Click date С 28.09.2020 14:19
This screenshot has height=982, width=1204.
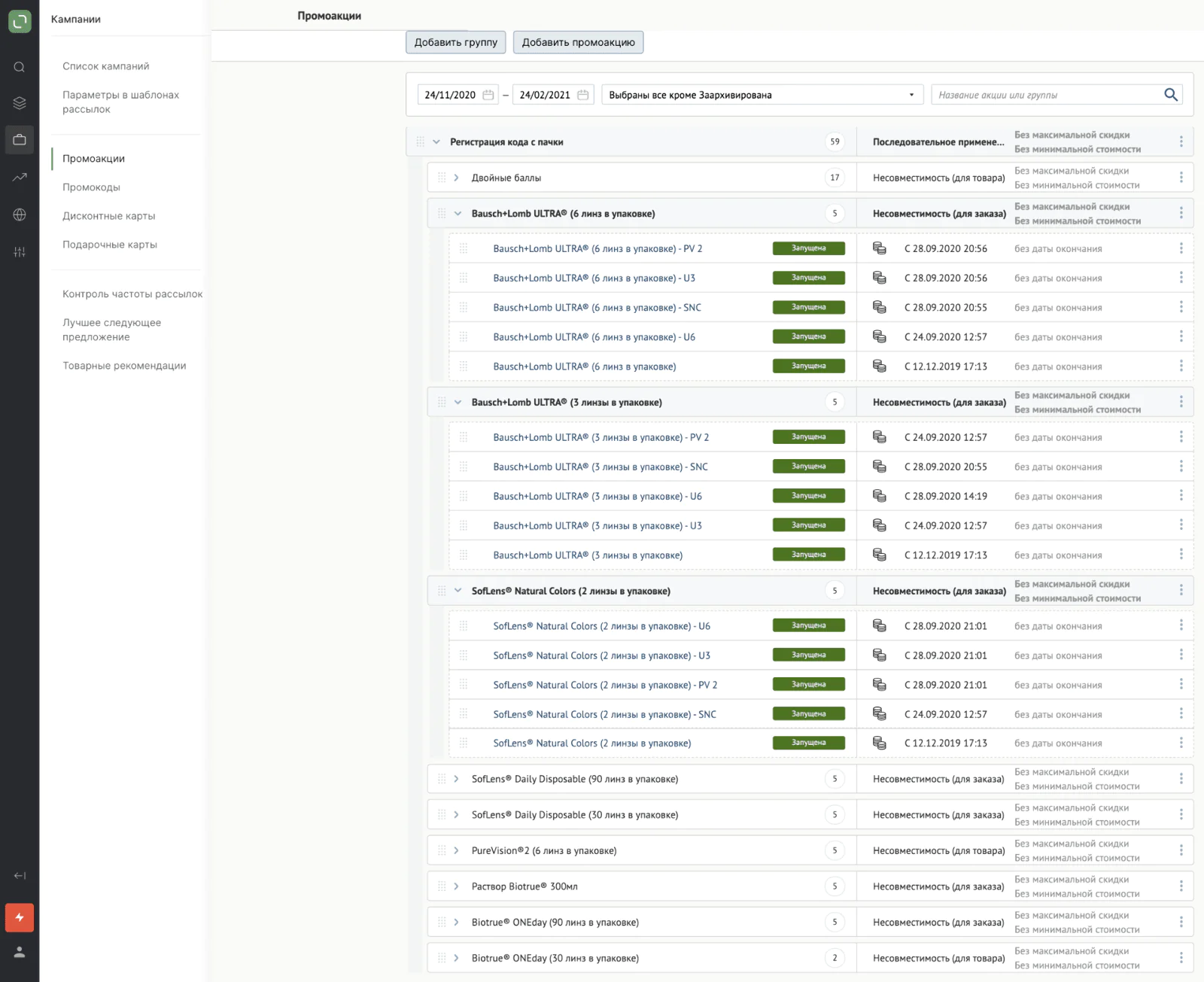[x=946, y=497]
